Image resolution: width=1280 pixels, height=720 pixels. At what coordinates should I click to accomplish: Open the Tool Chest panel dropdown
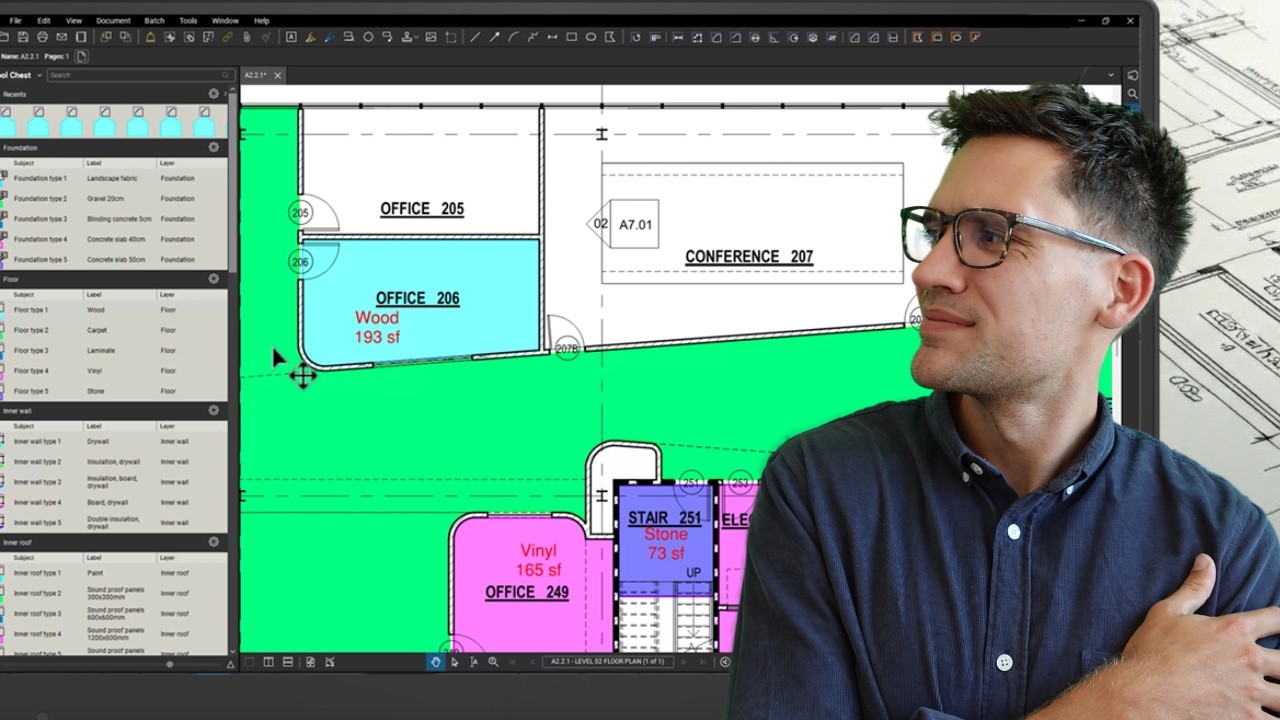pos(39,75)
